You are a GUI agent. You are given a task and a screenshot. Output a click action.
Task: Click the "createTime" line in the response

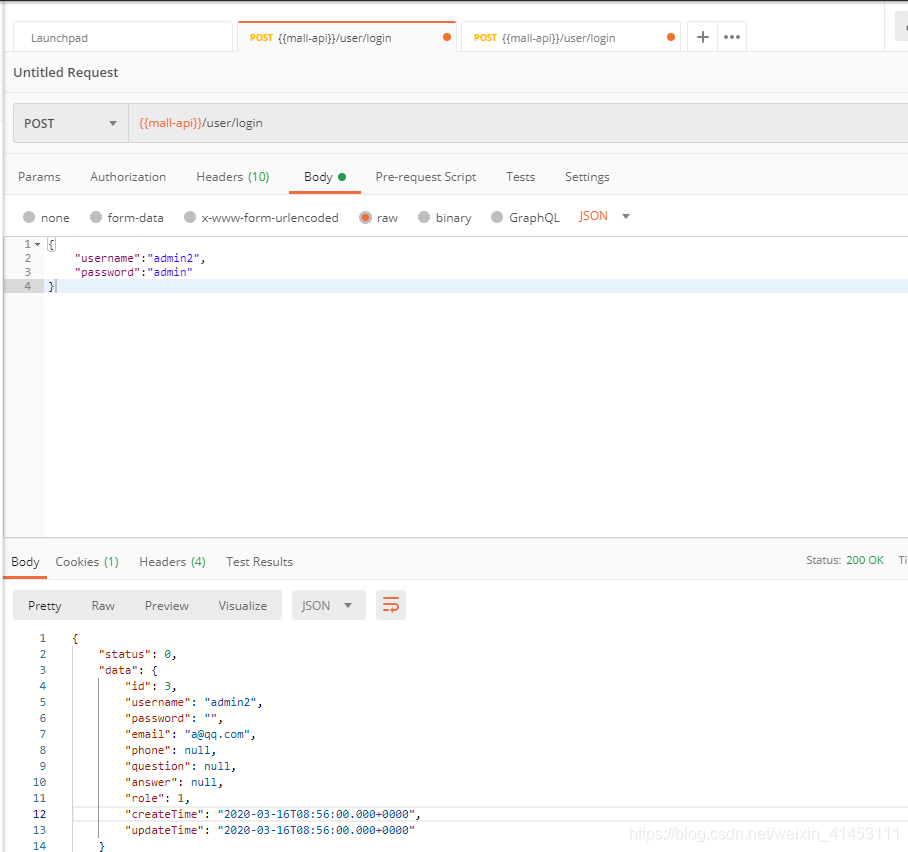273,814
